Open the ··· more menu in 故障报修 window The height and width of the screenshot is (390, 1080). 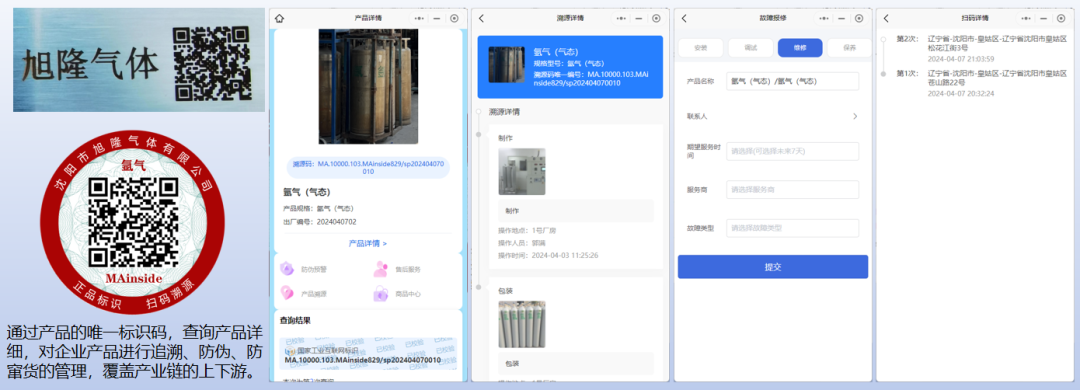[825, 19]
